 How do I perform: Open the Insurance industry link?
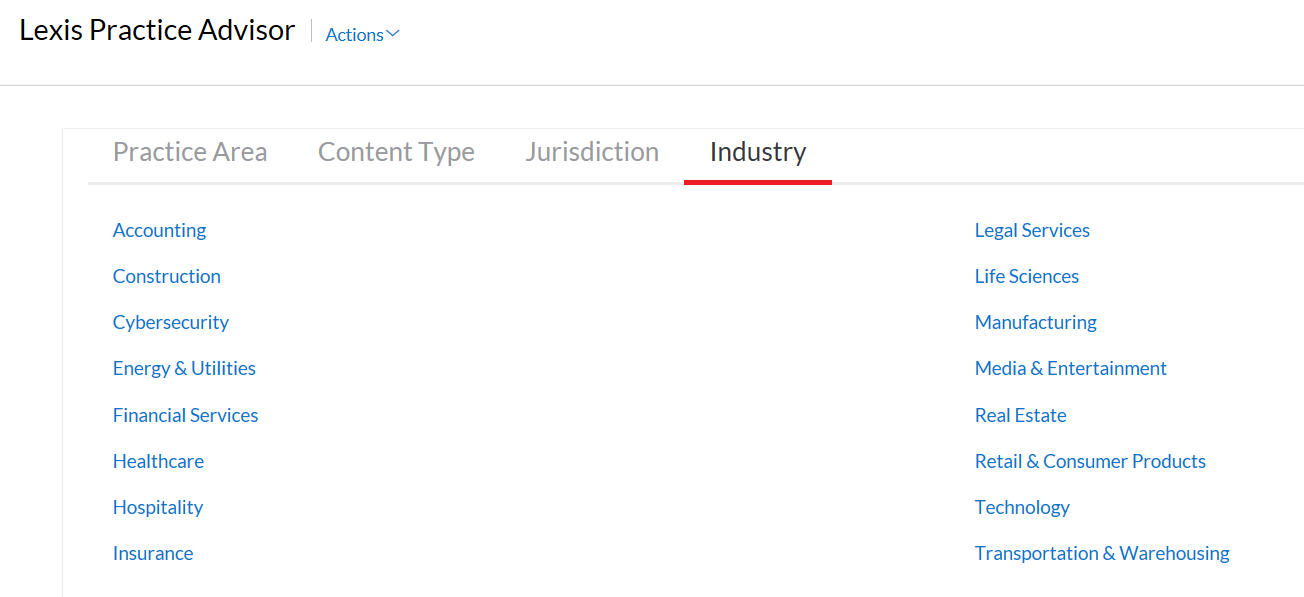tap(153, 553)
